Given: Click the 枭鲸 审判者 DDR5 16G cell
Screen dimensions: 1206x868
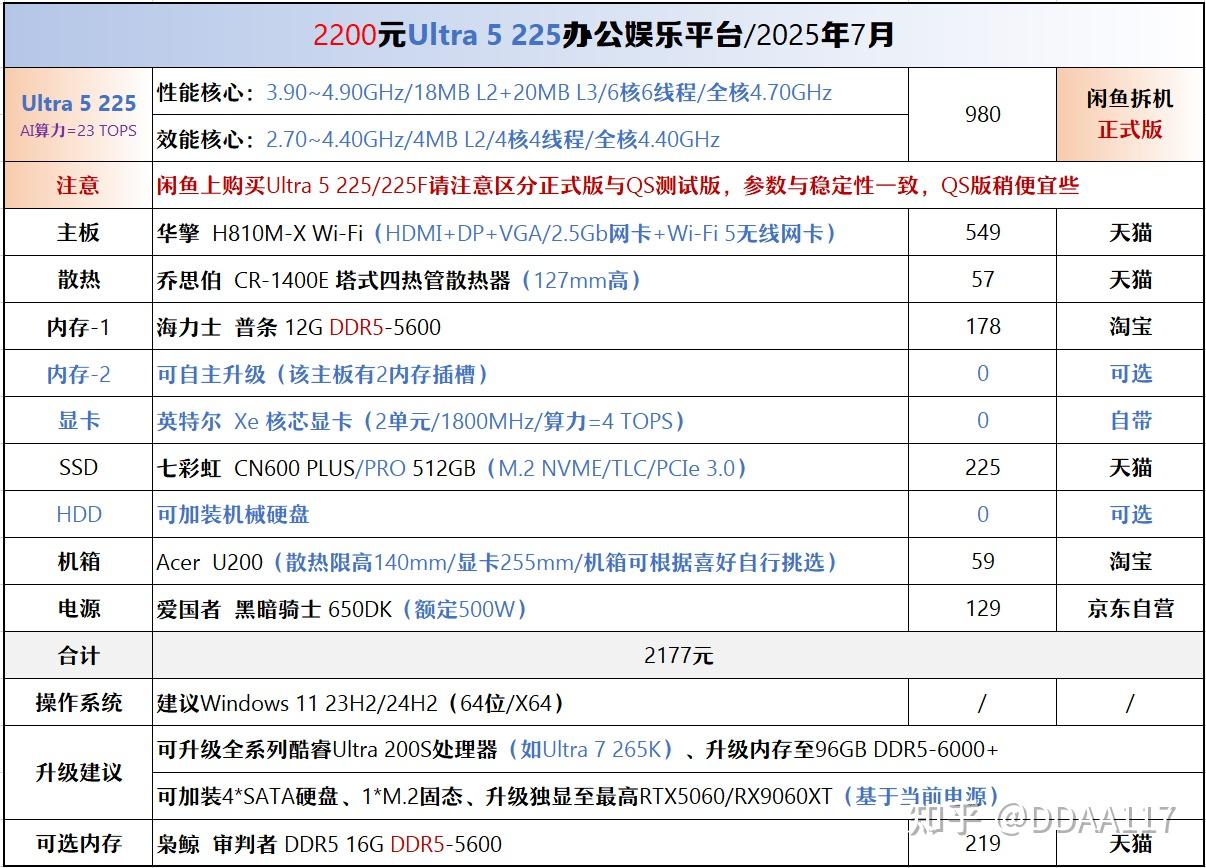Looking at the screenshot, I should [530, 844].
